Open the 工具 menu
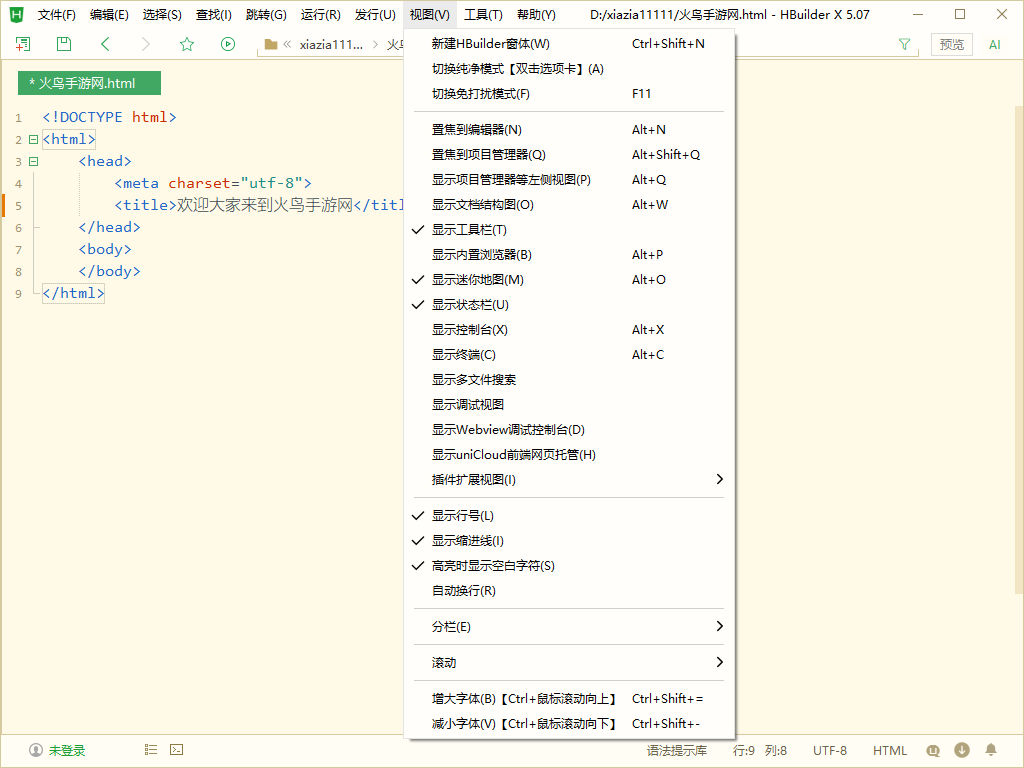The width and height of the screenshot is (1024, 768). (x=483, y=14)
